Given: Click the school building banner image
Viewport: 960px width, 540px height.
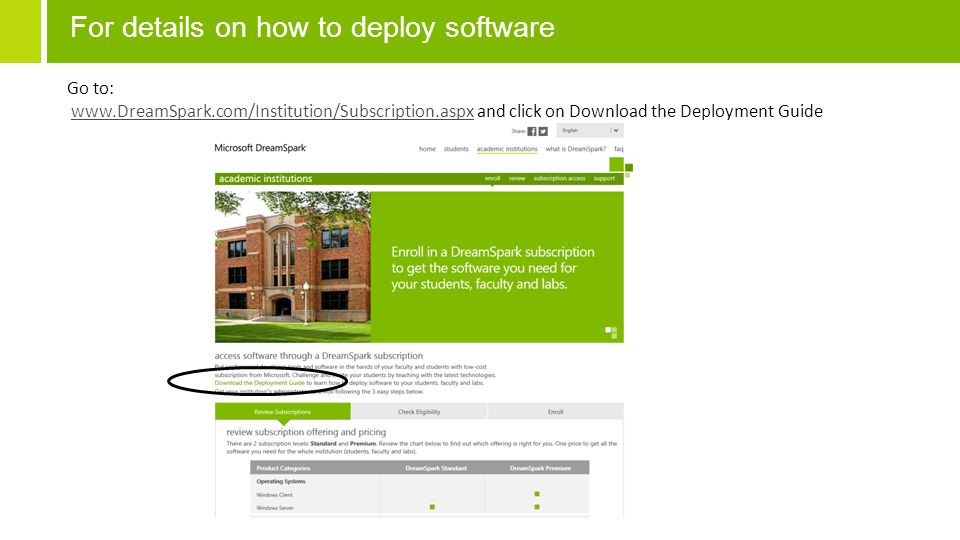Looking at the screenshot, I should tap(293, 267).
